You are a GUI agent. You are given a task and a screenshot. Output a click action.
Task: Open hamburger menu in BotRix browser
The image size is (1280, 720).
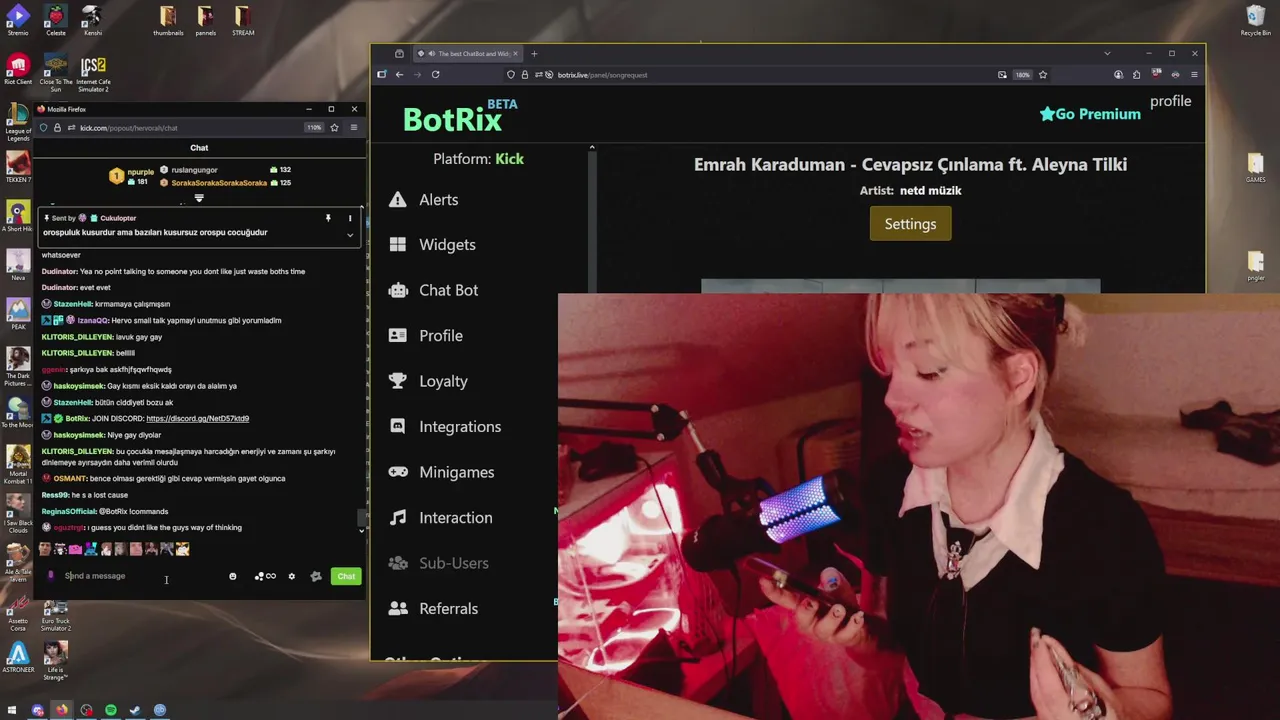[1194, 74]
